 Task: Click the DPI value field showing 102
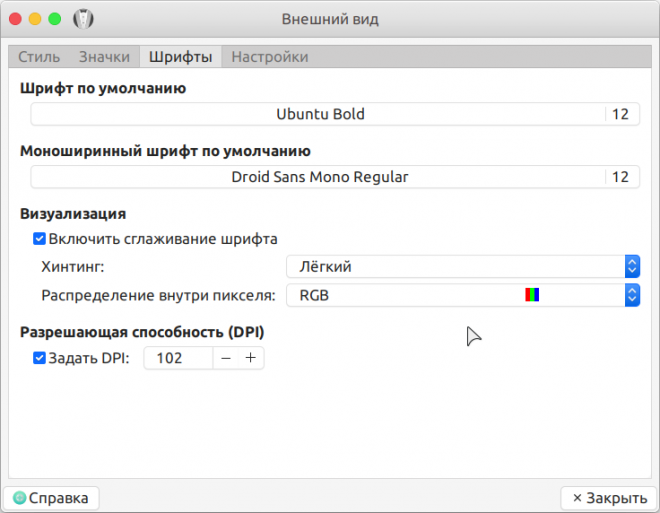click(x=178, y=358)
